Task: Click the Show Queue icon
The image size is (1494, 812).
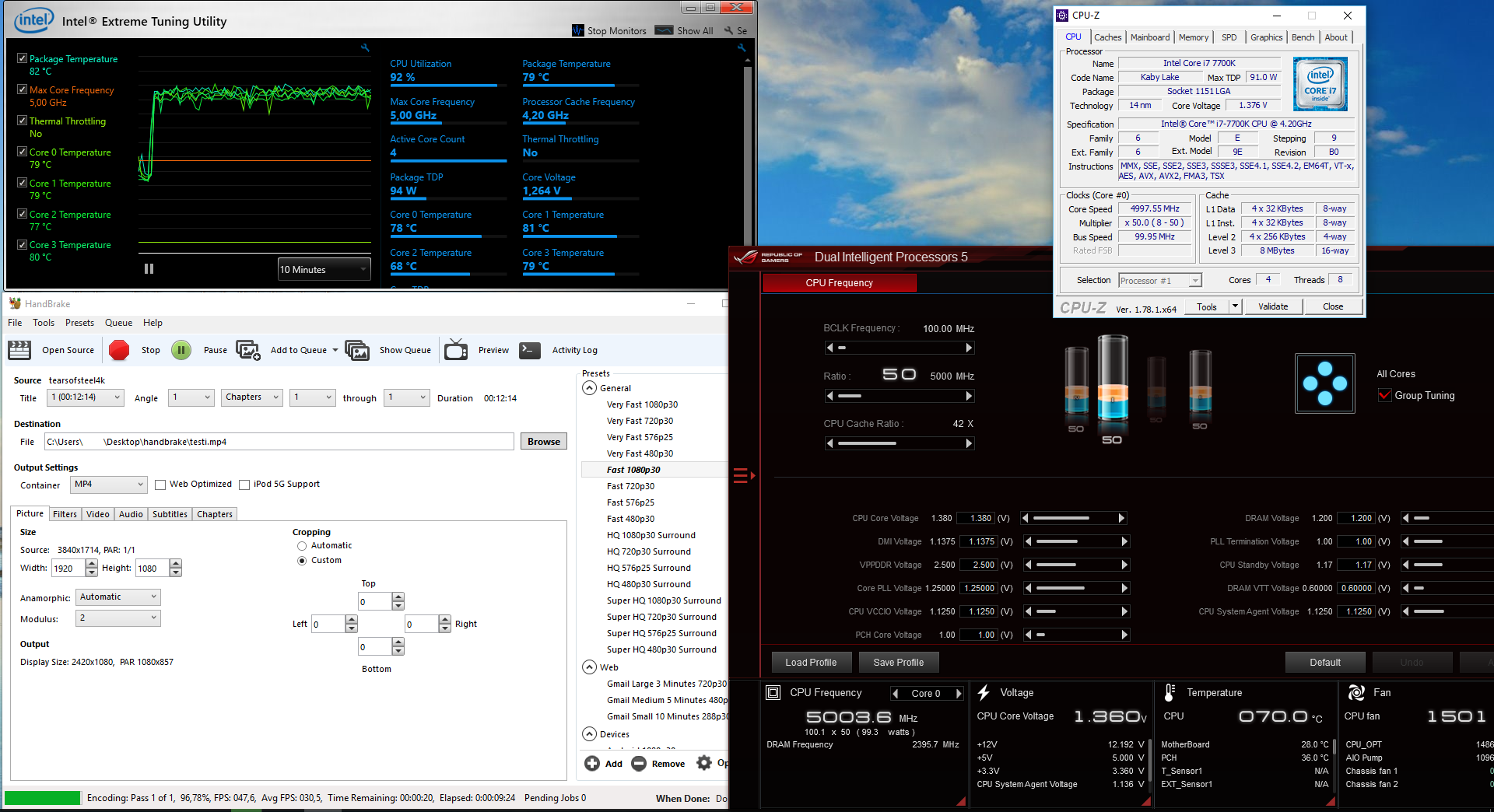Action: (357, 350)
